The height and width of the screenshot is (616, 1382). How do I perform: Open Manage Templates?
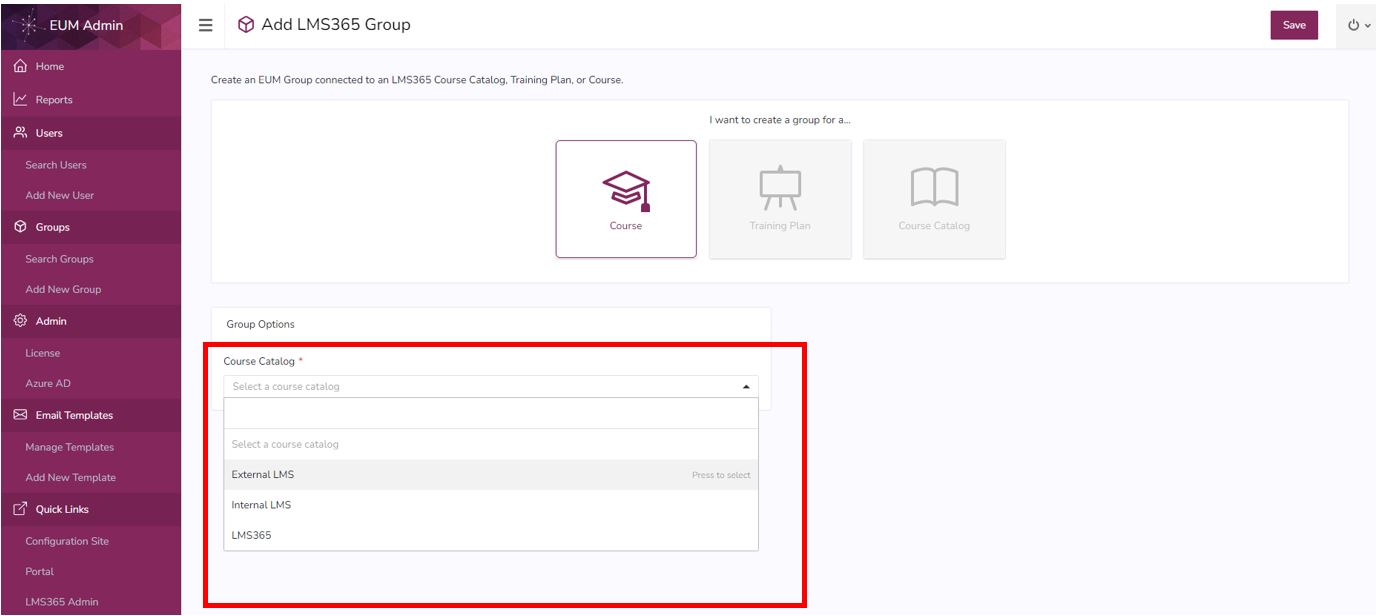pos(70,447)
